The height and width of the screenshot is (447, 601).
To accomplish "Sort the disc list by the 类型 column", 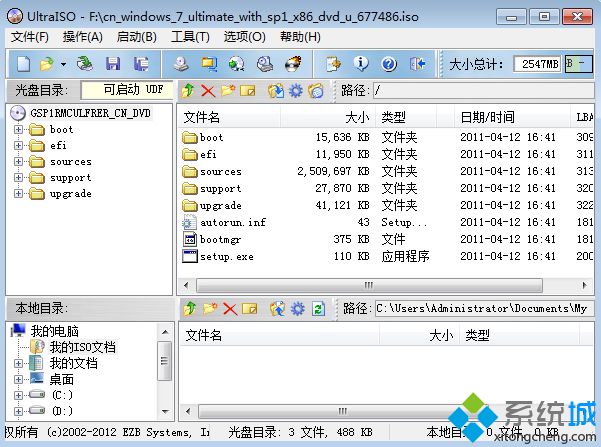I will click(x=406, y=117).
